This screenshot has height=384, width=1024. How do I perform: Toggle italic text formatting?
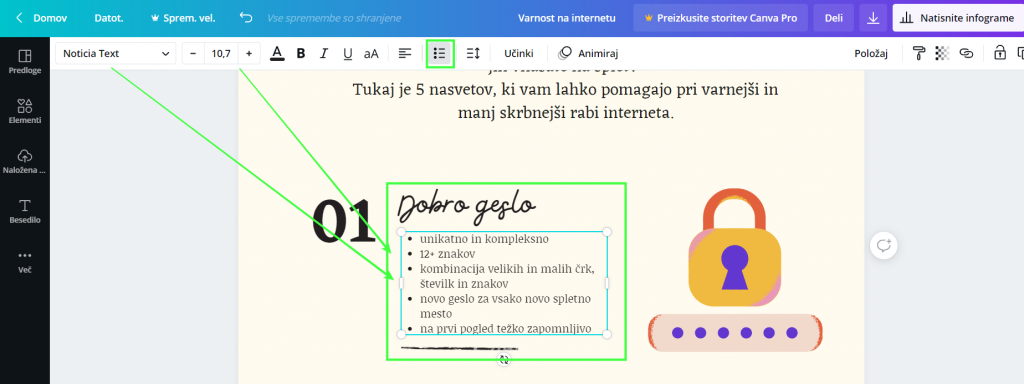pyautogui.click(x=323, y=54)
